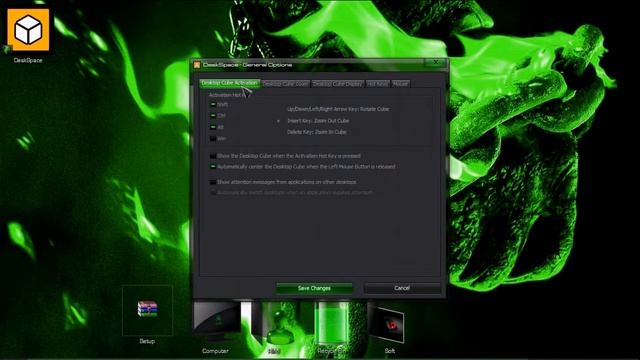Click the Save Changes button
The width and height of the screenshot is (640, 360).
click(x=314, y=288)
